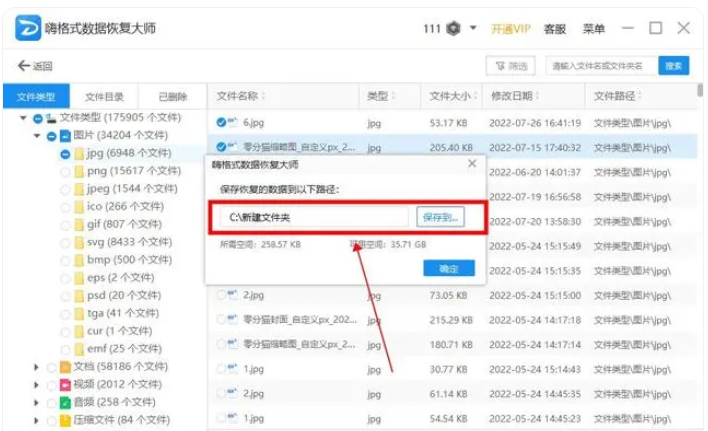Click the app logo icon in title bar
The width and height of the screenshot is (708, 431).
click(26, 27)
